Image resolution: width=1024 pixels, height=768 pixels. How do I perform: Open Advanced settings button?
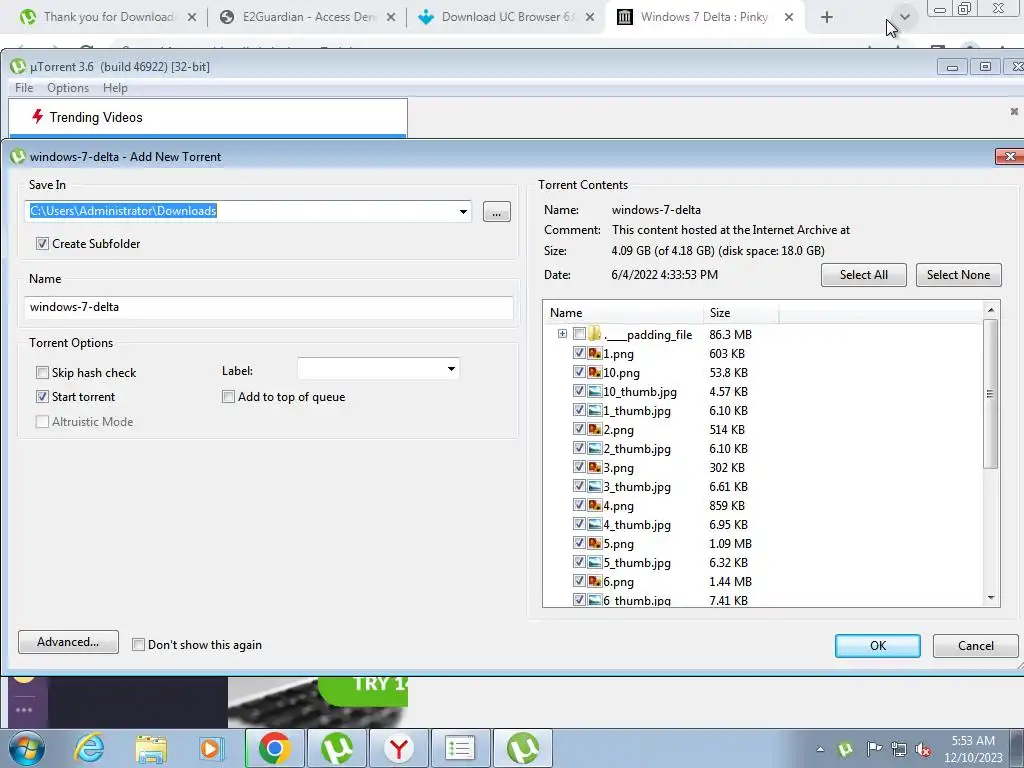coord(68,642)
